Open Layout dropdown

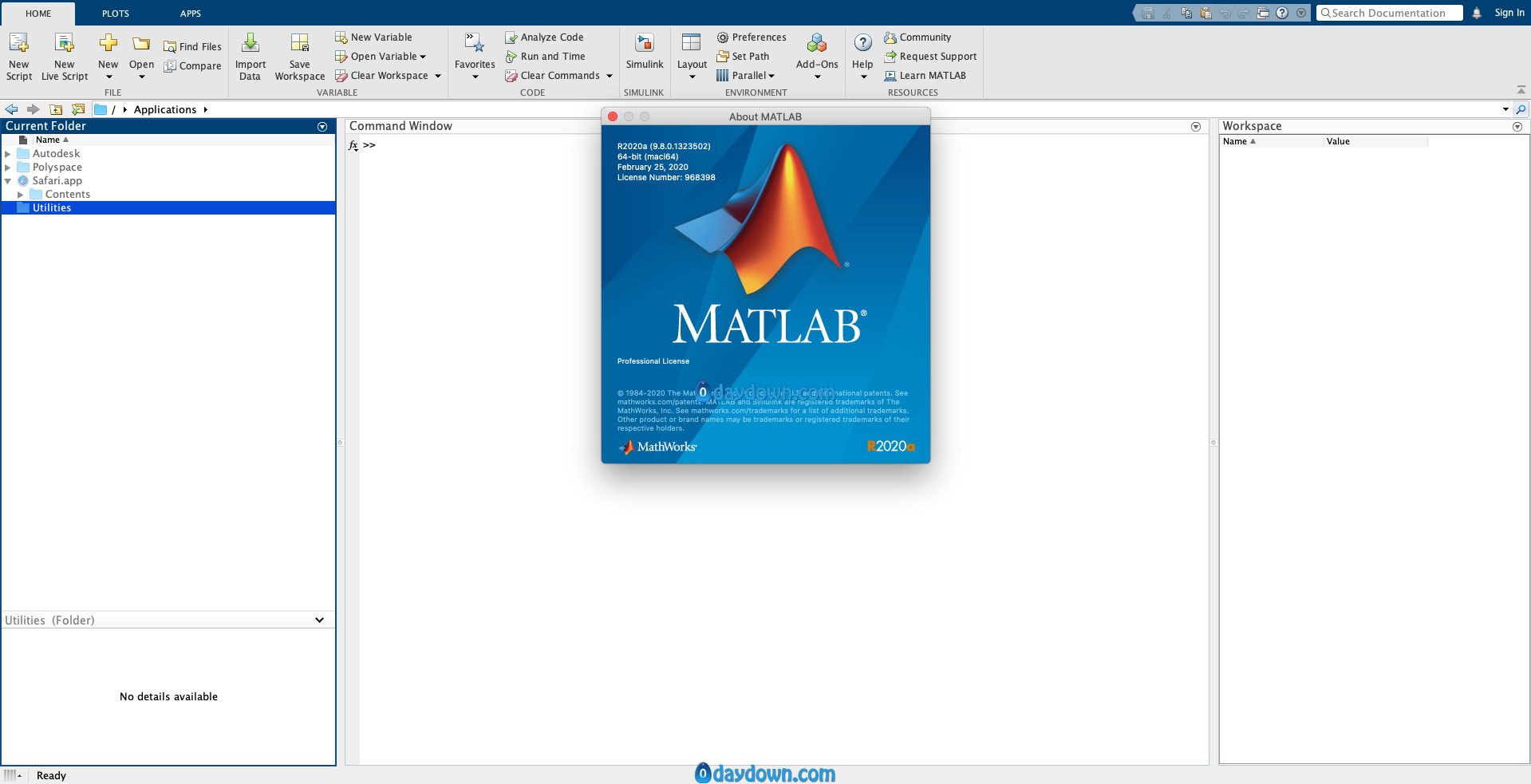692,77
